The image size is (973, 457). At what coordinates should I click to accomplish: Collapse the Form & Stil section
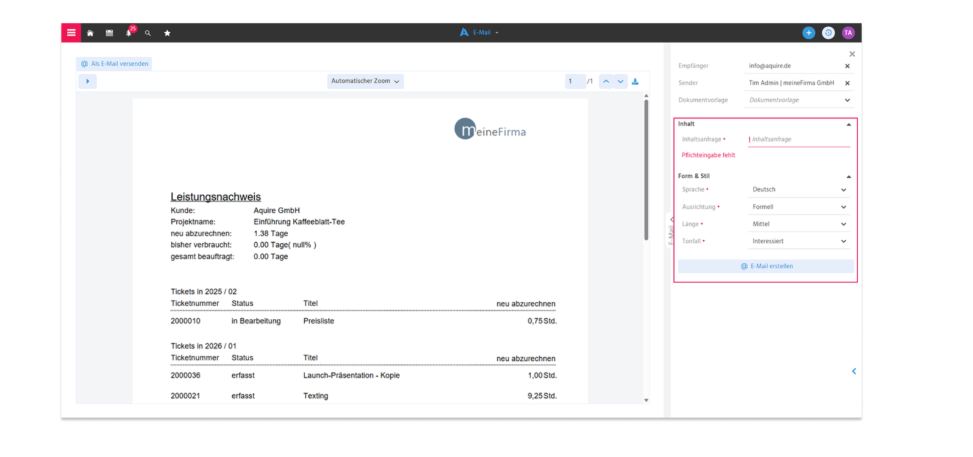point(849,176)
